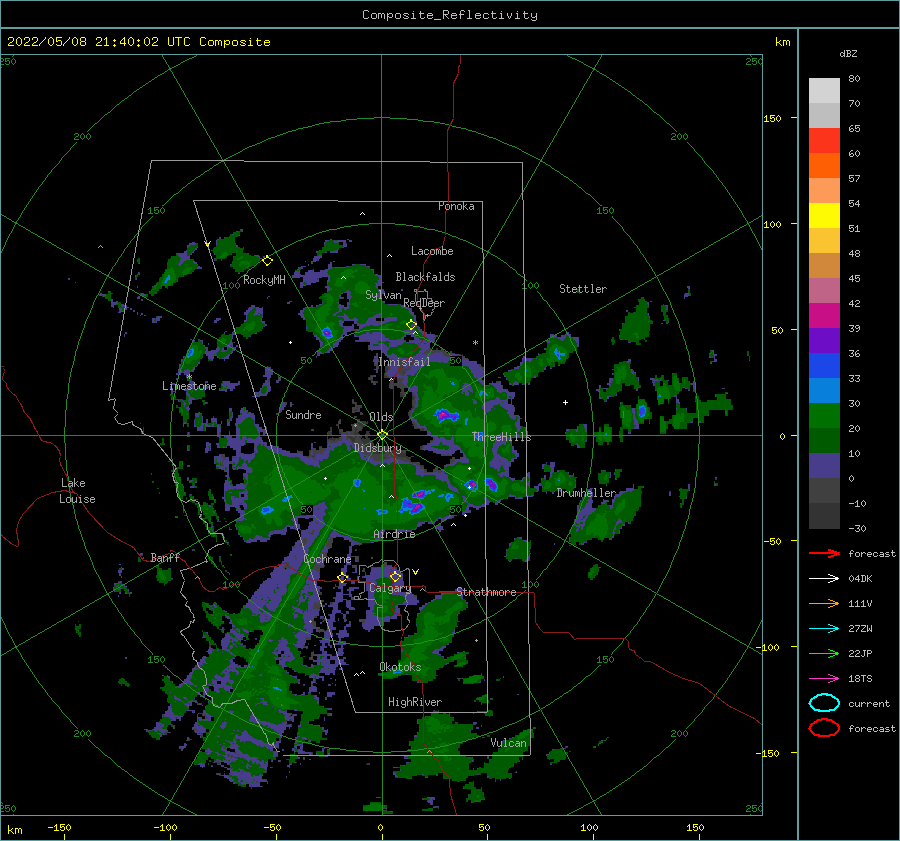Select the bright yellow 51–54 dBZ swatch

coord(824,215)
